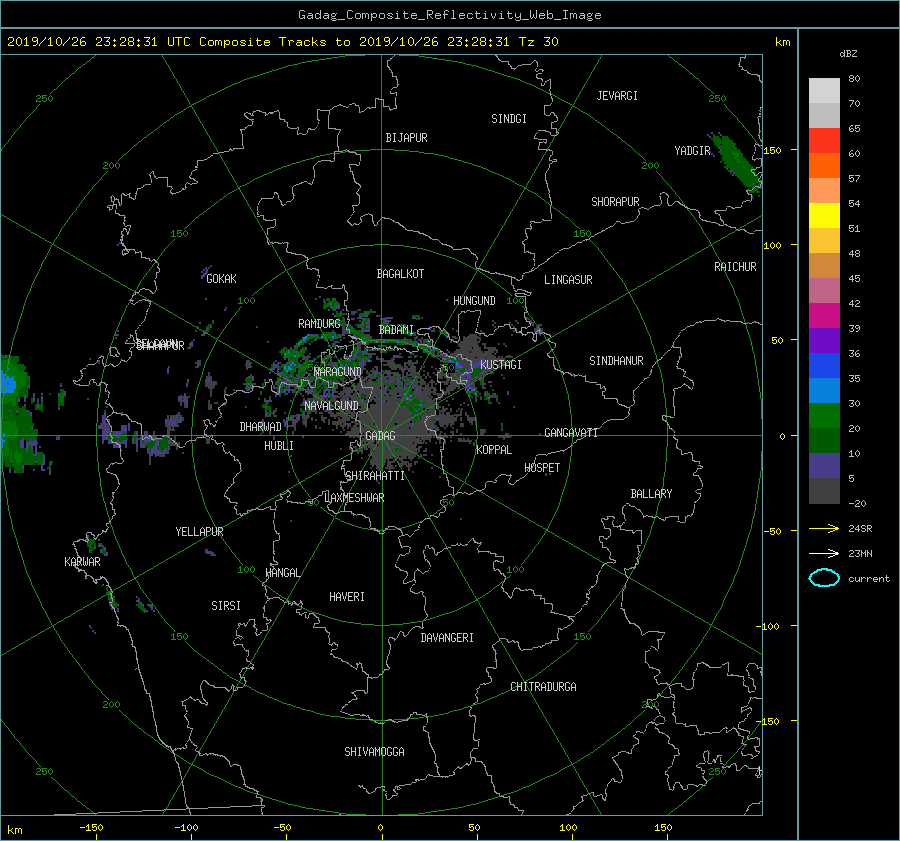Click the KOPPAL city label
This screenshot has height=841, width=900.
point(494,450)
